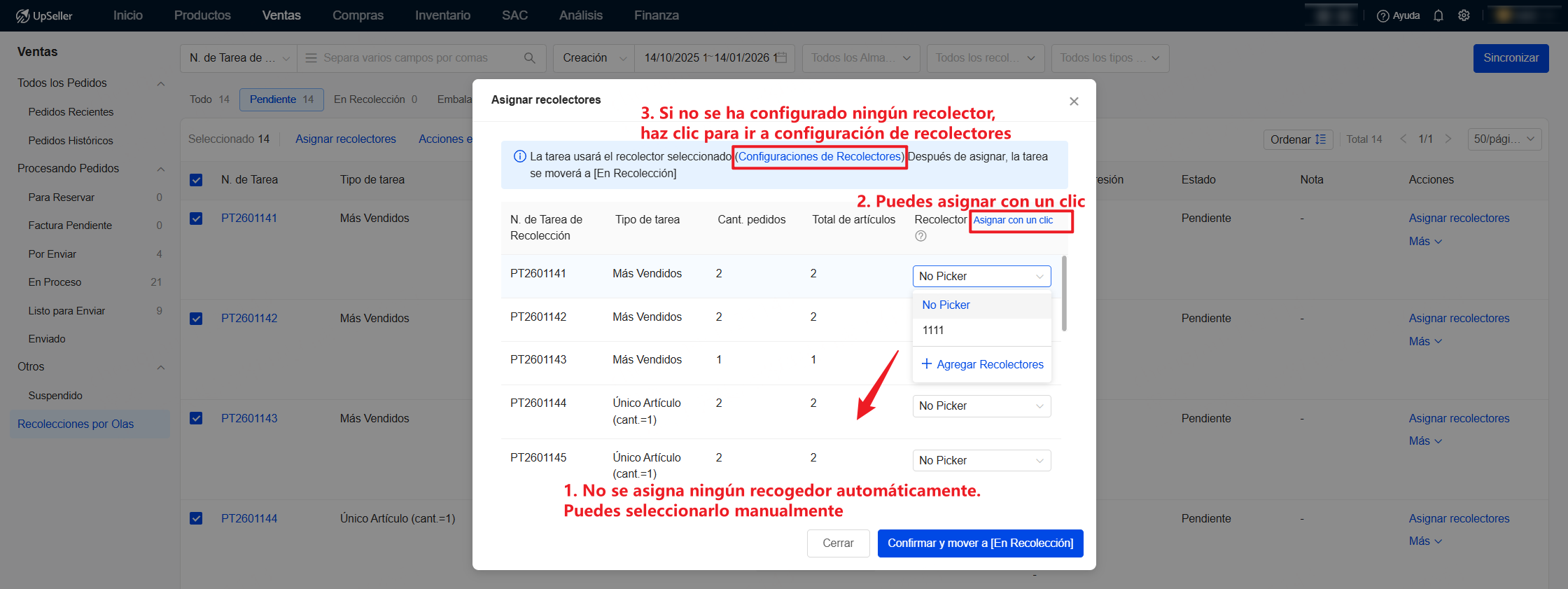1568x589 pixels.
Task: Click the search magnifier icon
Action: pos(530,58)
